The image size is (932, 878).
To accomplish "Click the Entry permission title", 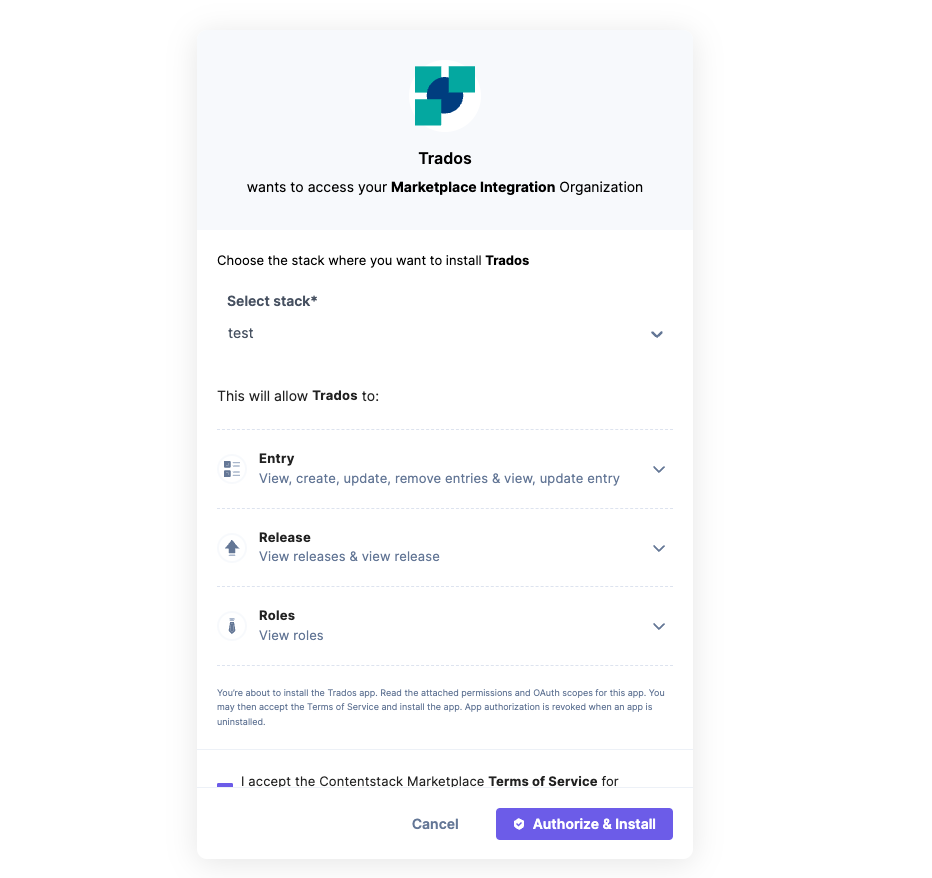I will [276, 458].
